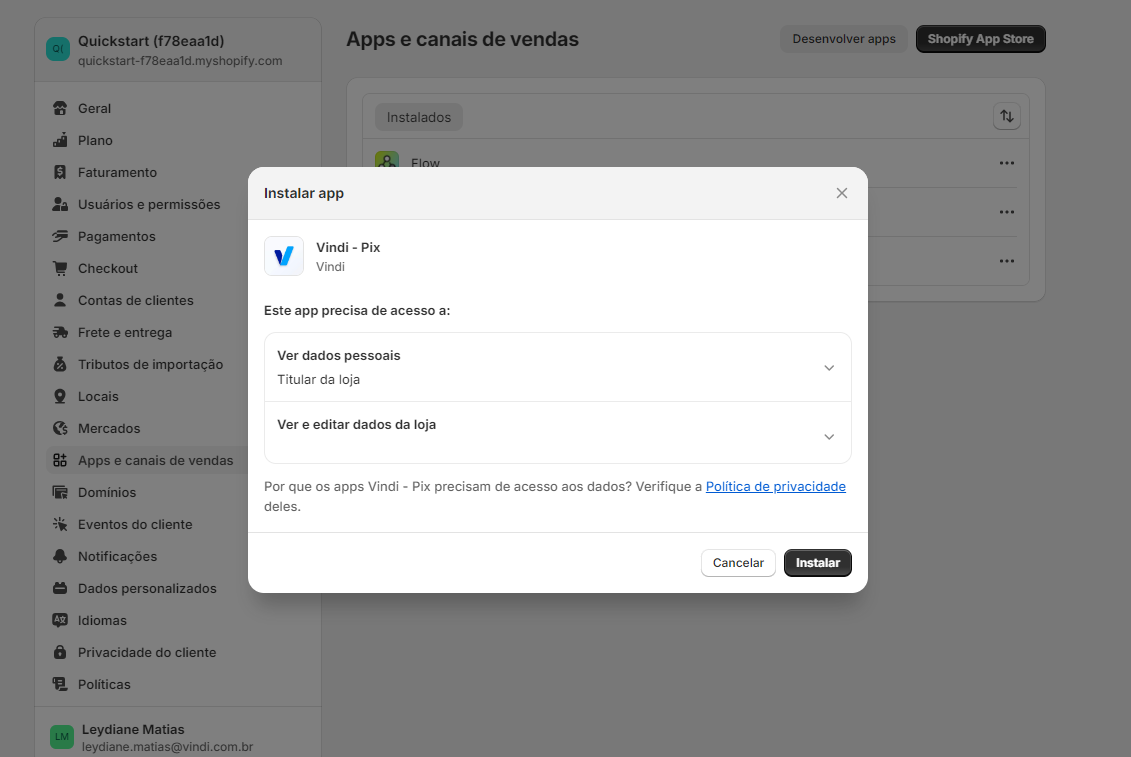Open the Plano settings page
This screenshot has height=757, width=1131.
pos(95,140)
